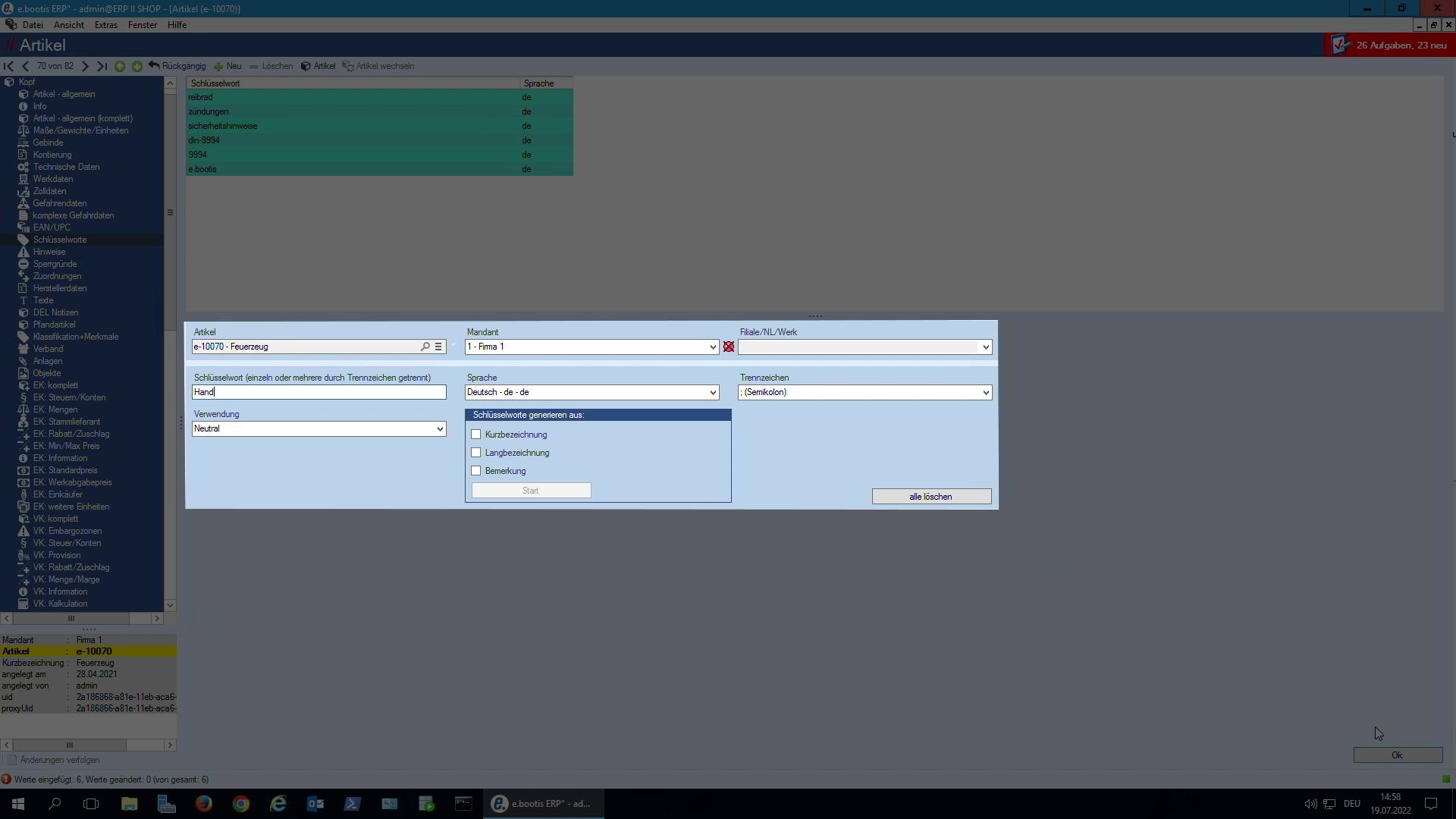Open Firefox from the taskbar
This screenshot has width=1456, height=819.
click(x=204, y=804)
